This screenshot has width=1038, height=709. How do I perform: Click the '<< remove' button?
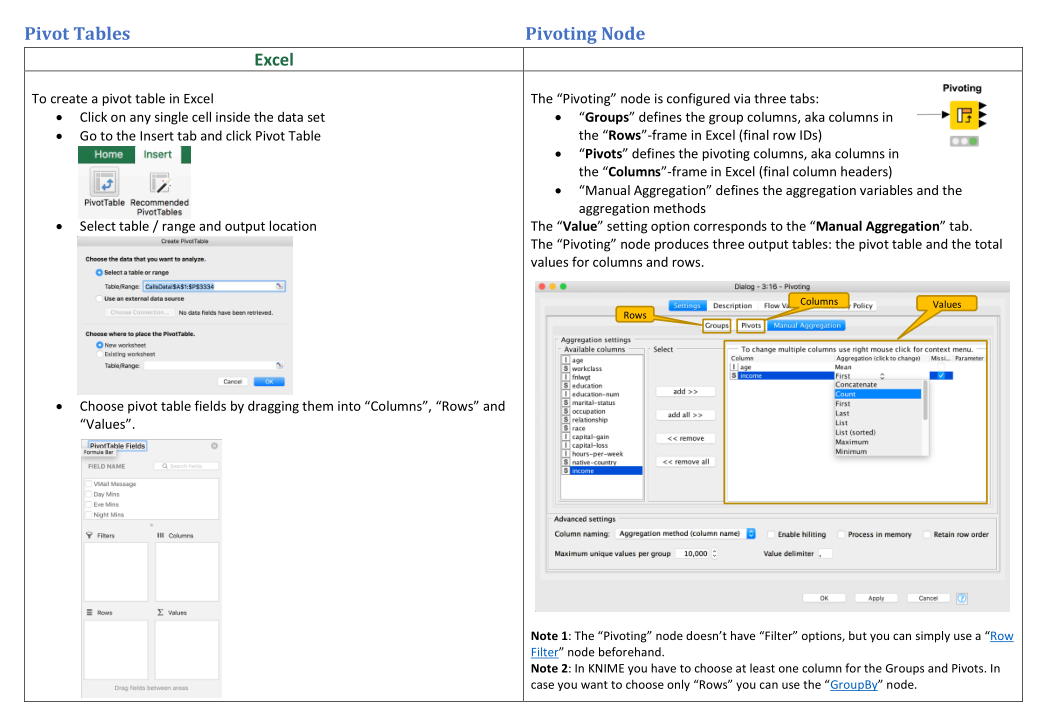point(685,438)
